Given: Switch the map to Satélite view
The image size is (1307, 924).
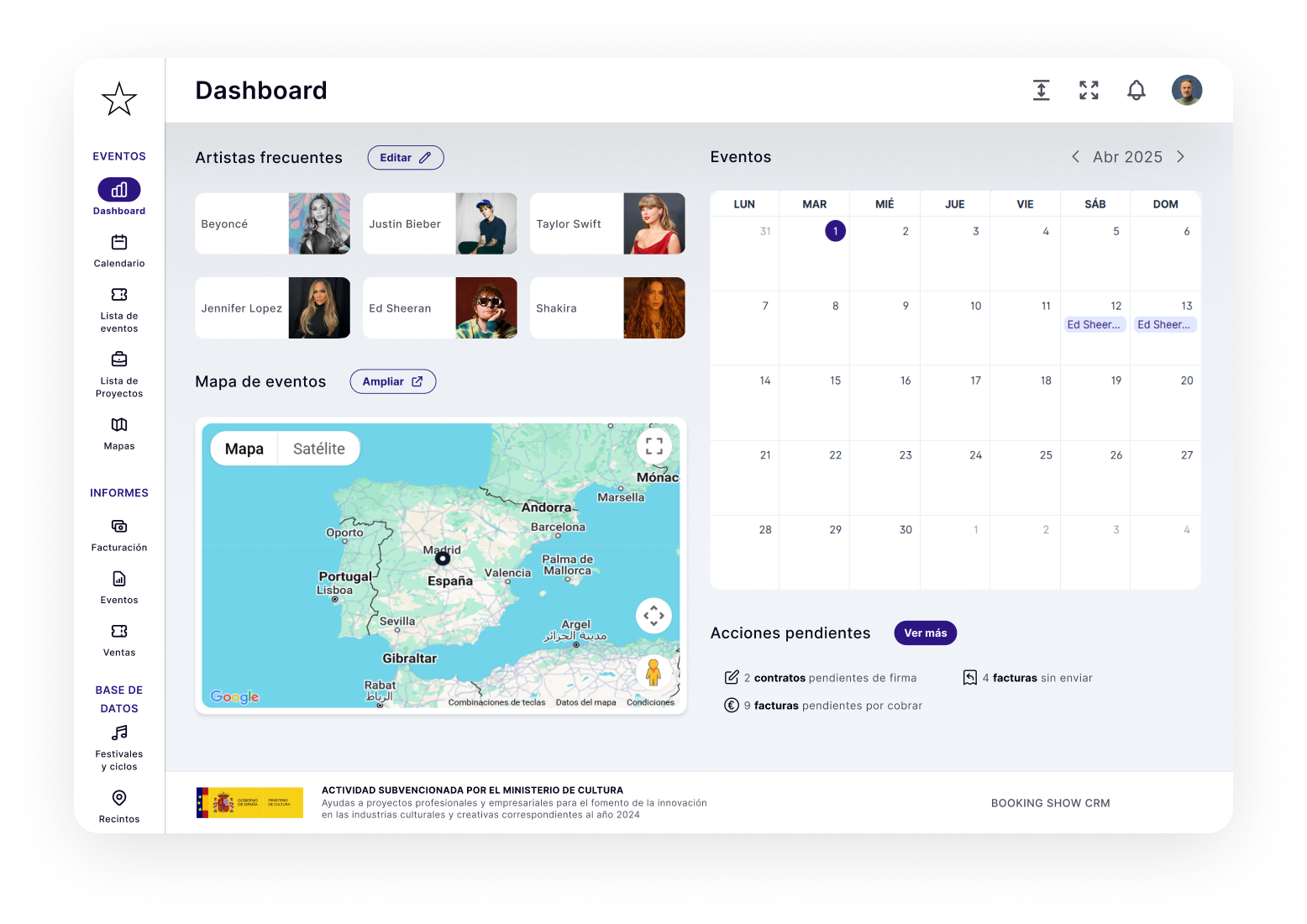Looking at the screenshot, I should 318,449.
